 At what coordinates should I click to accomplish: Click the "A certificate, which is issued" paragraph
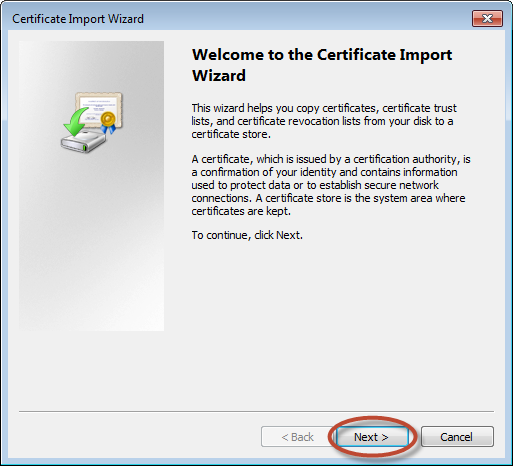coord(331,185)
